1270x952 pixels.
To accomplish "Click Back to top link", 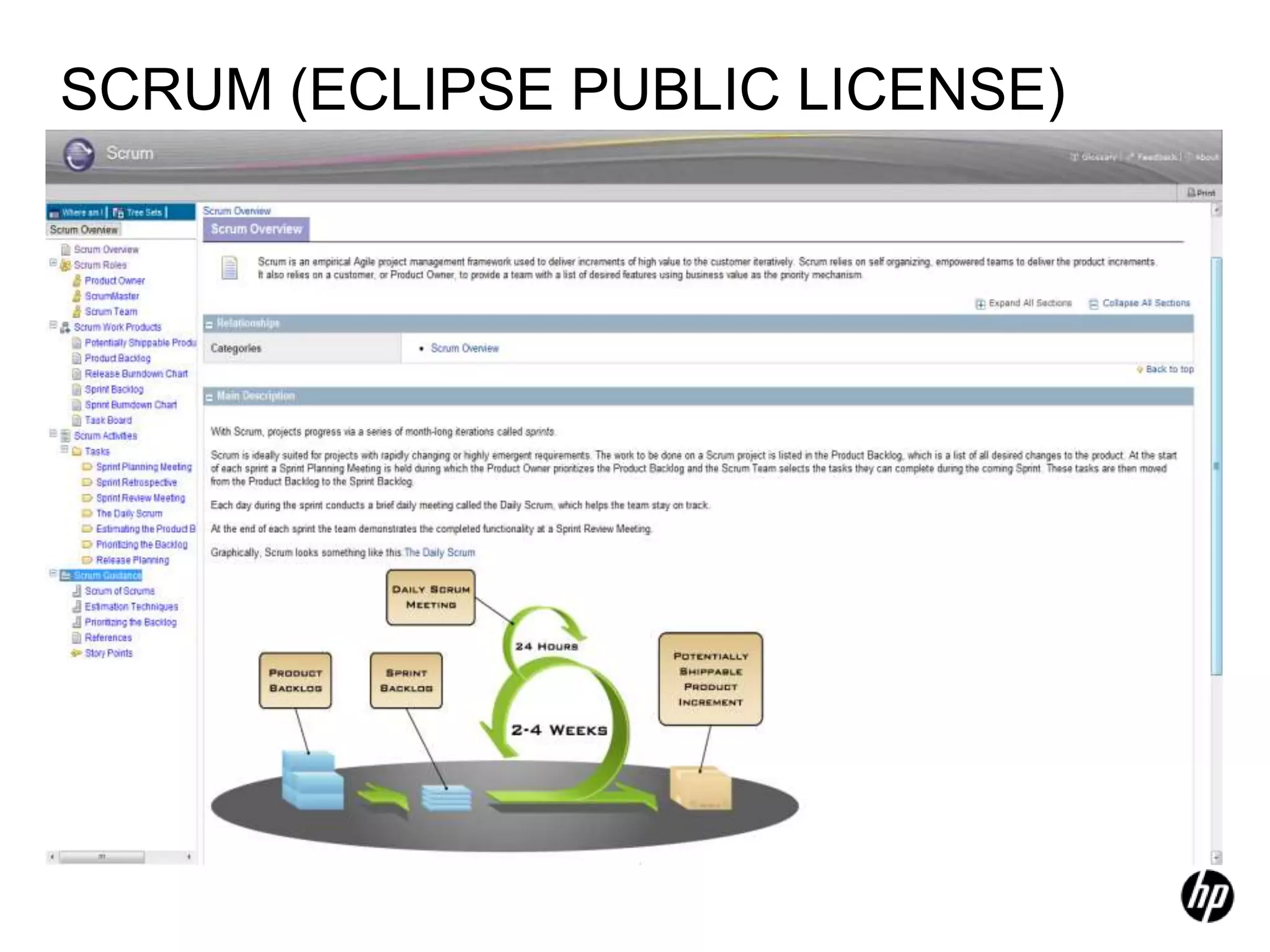I will point(1166,369).
